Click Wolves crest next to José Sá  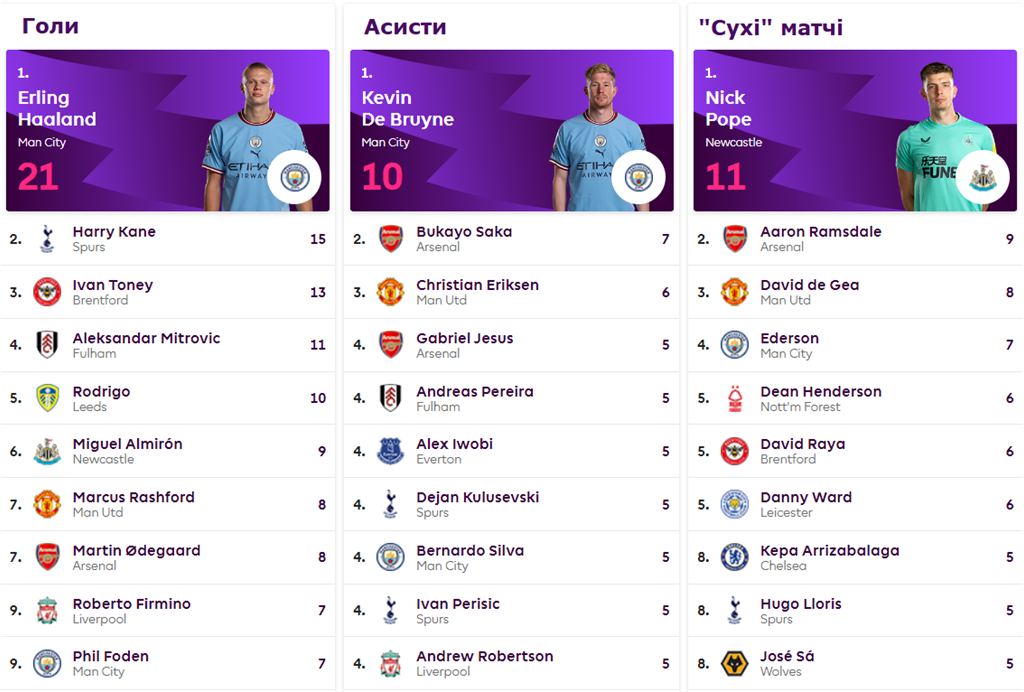(x=735, y=664)
